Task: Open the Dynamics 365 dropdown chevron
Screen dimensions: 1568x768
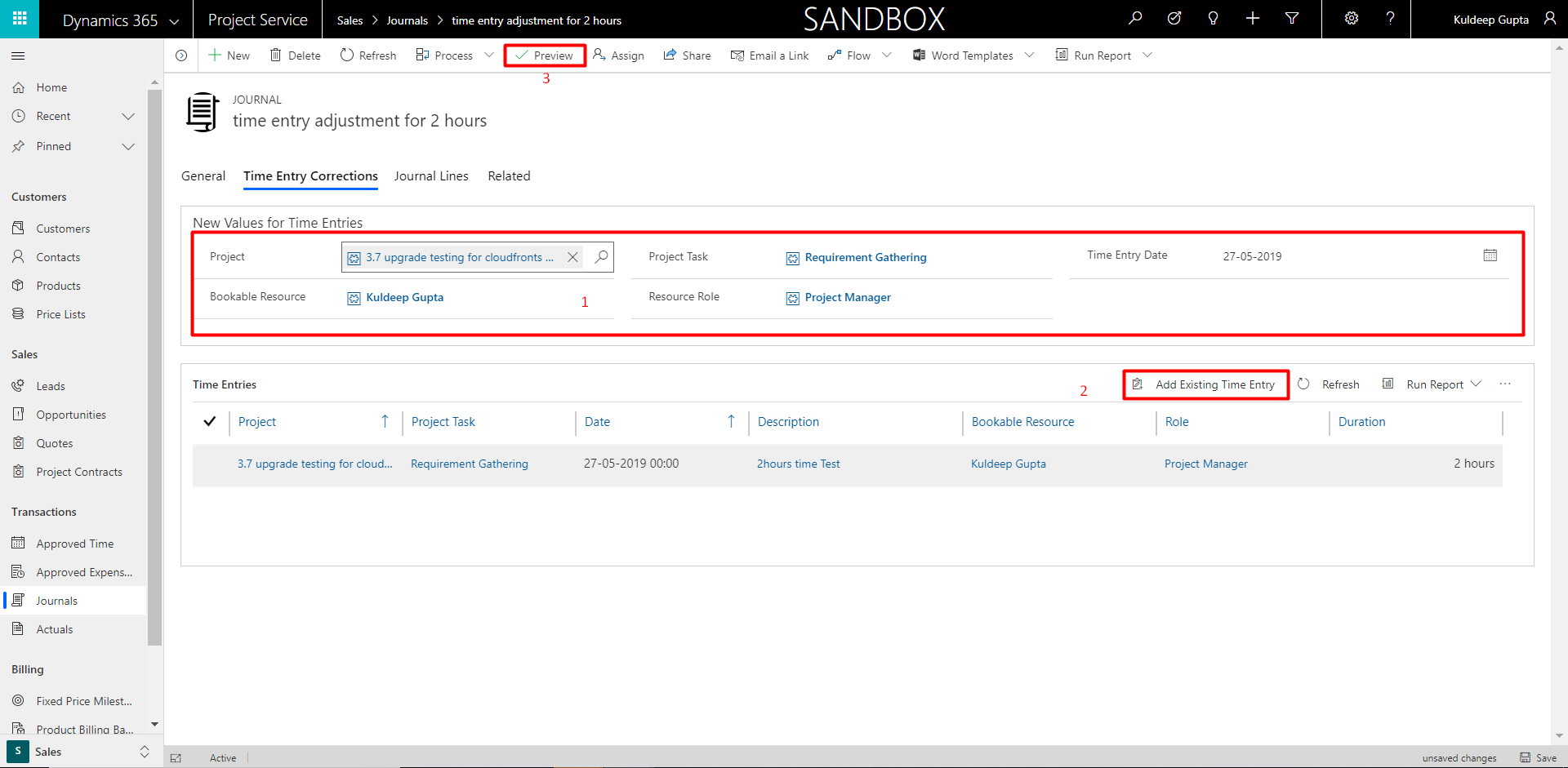Action: click(x=174, y=21)
